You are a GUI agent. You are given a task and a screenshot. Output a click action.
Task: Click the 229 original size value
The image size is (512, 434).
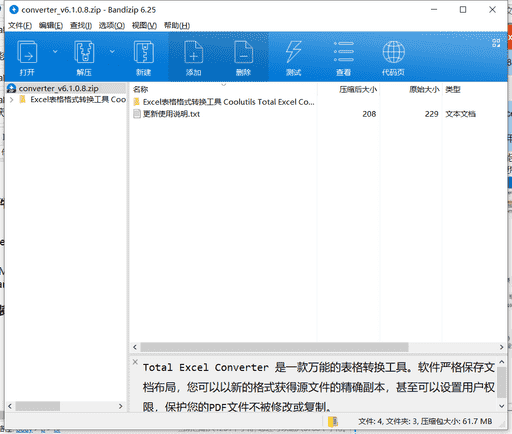431,114
